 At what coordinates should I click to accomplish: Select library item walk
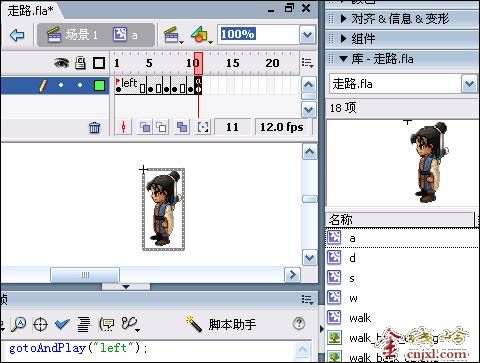click(402, 318)
